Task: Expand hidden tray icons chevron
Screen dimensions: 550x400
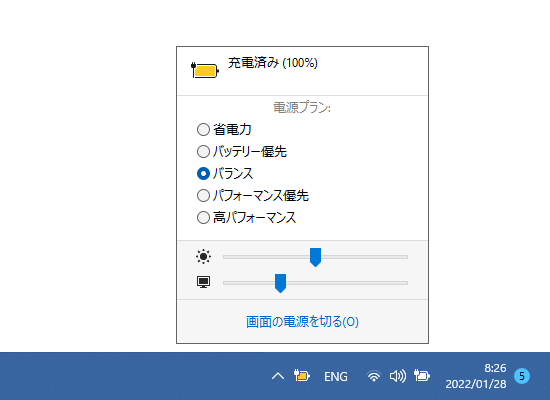Action: pos(278,376)
